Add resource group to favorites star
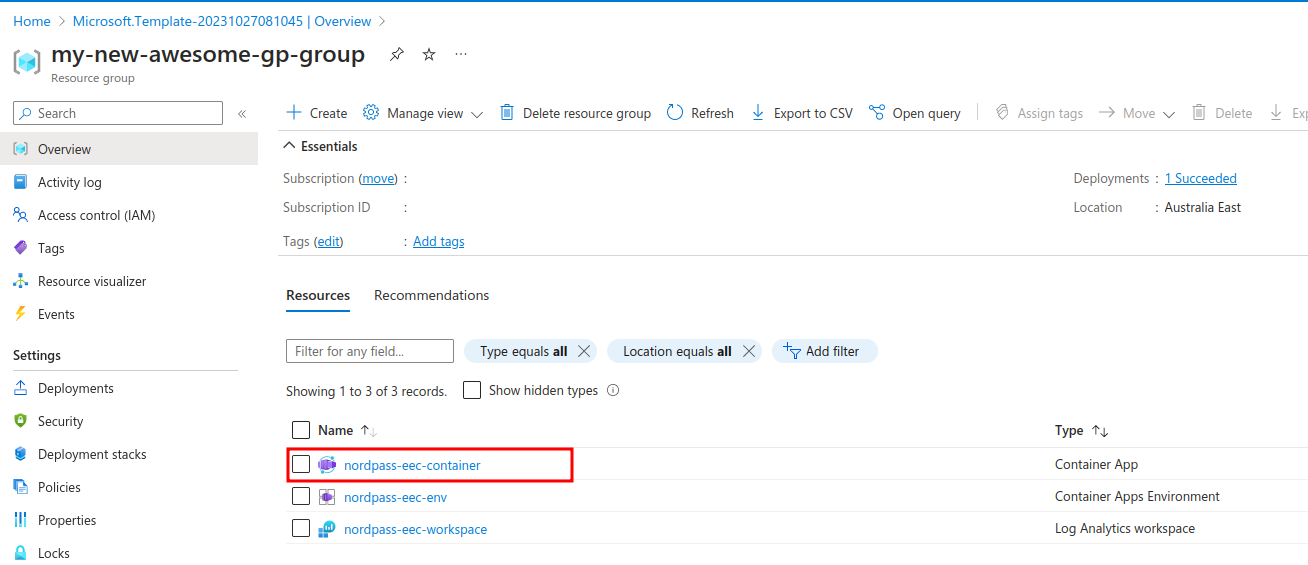Image resolution: width=1308 pixels, height=565 pixels. 429,54
